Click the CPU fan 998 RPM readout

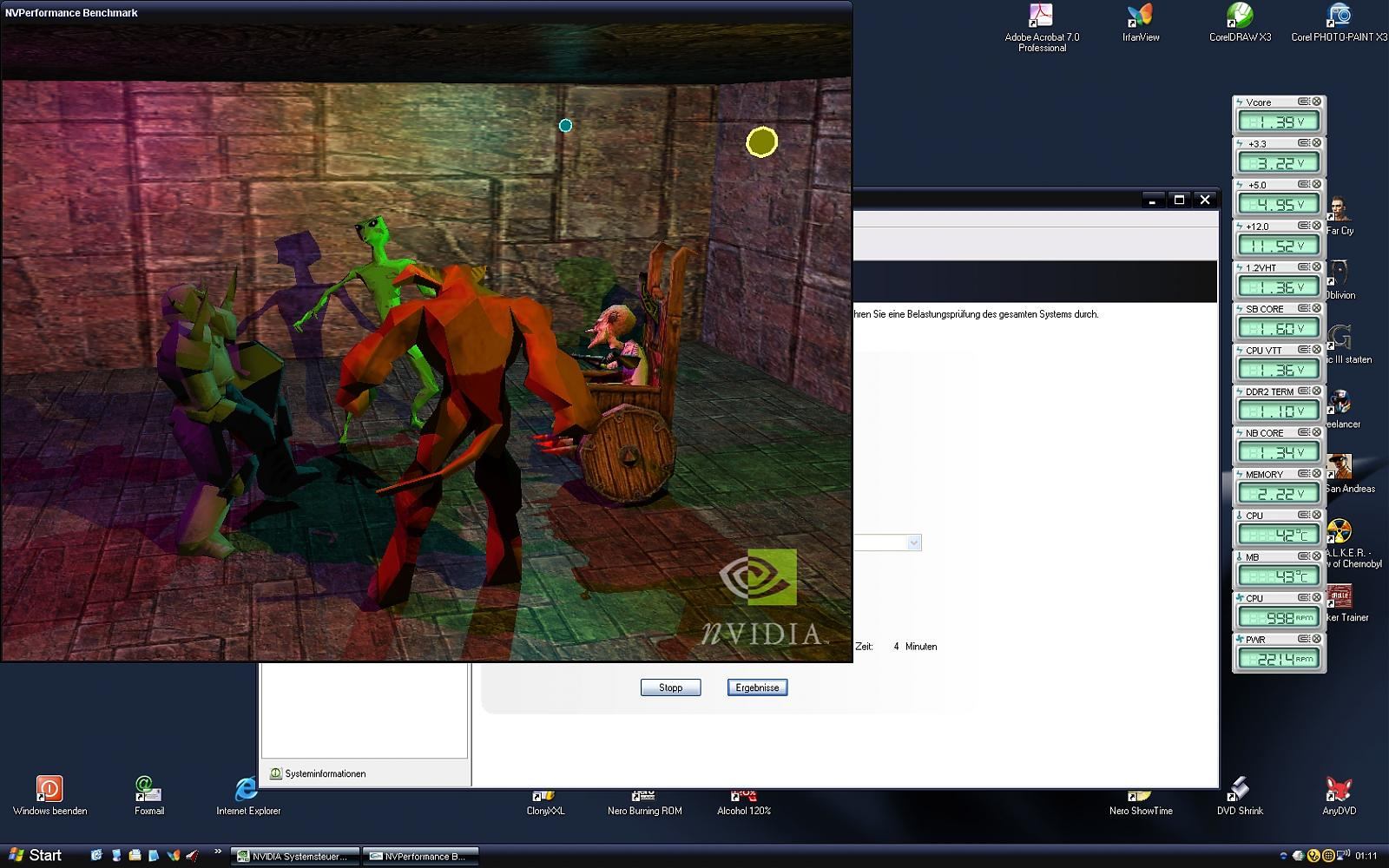coord(1279,617)
